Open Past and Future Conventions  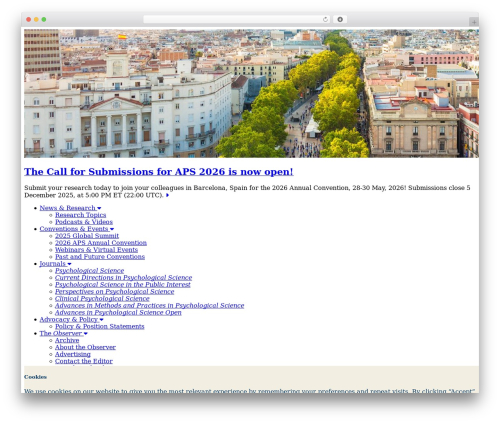coord(100,257)
